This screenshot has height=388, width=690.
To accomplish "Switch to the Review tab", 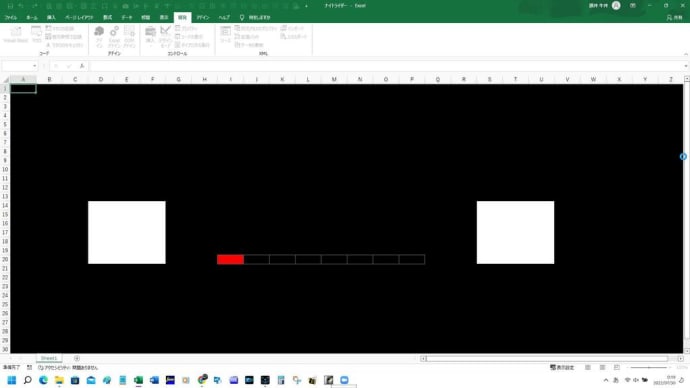I will (x=146, y=18).
